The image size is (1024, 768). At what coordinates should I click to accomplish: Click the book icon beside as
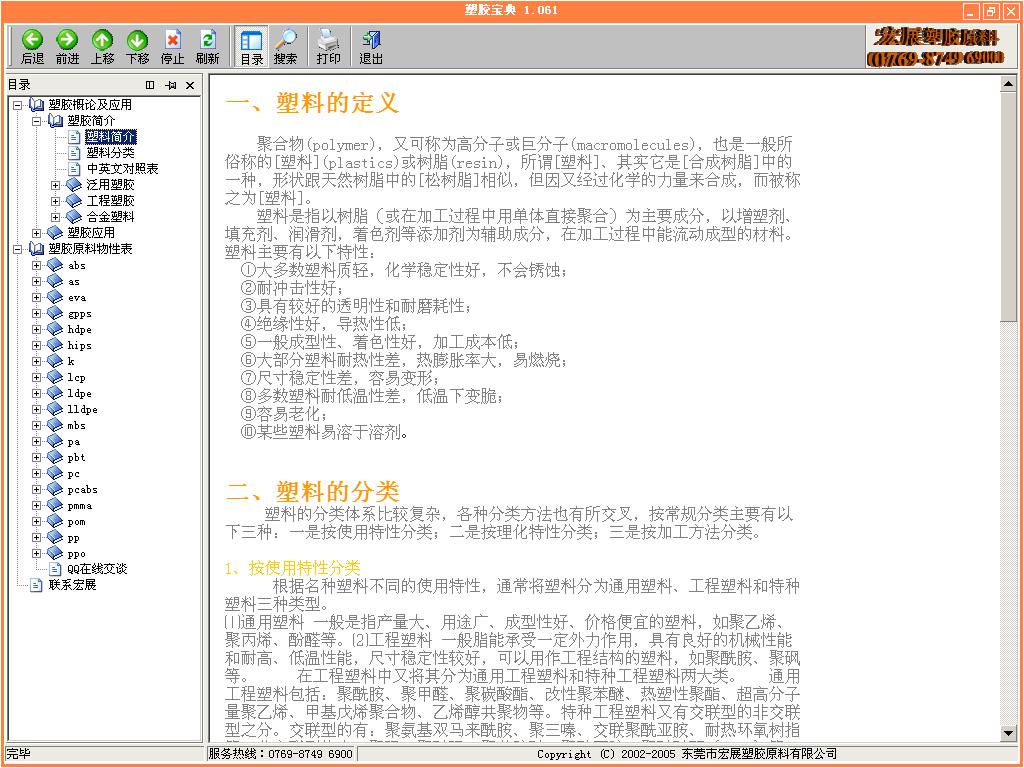55,281
